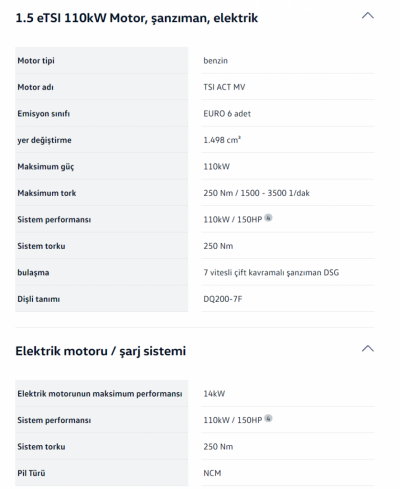
Task: Click the Elektrik motorunun maksimum performansı label
Action: (100, 394)
